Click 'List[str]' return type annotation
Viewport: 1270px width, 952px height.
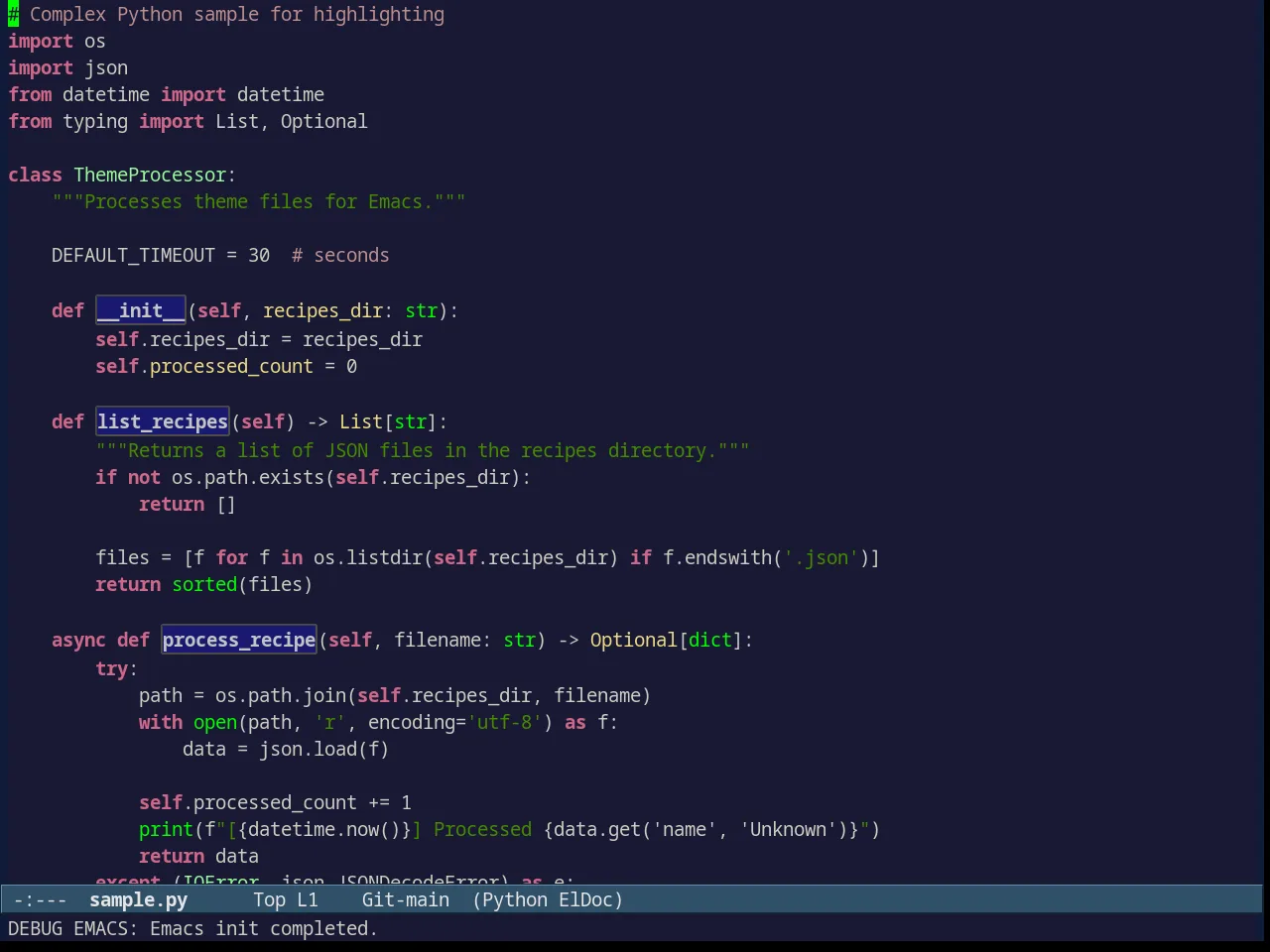388,421
